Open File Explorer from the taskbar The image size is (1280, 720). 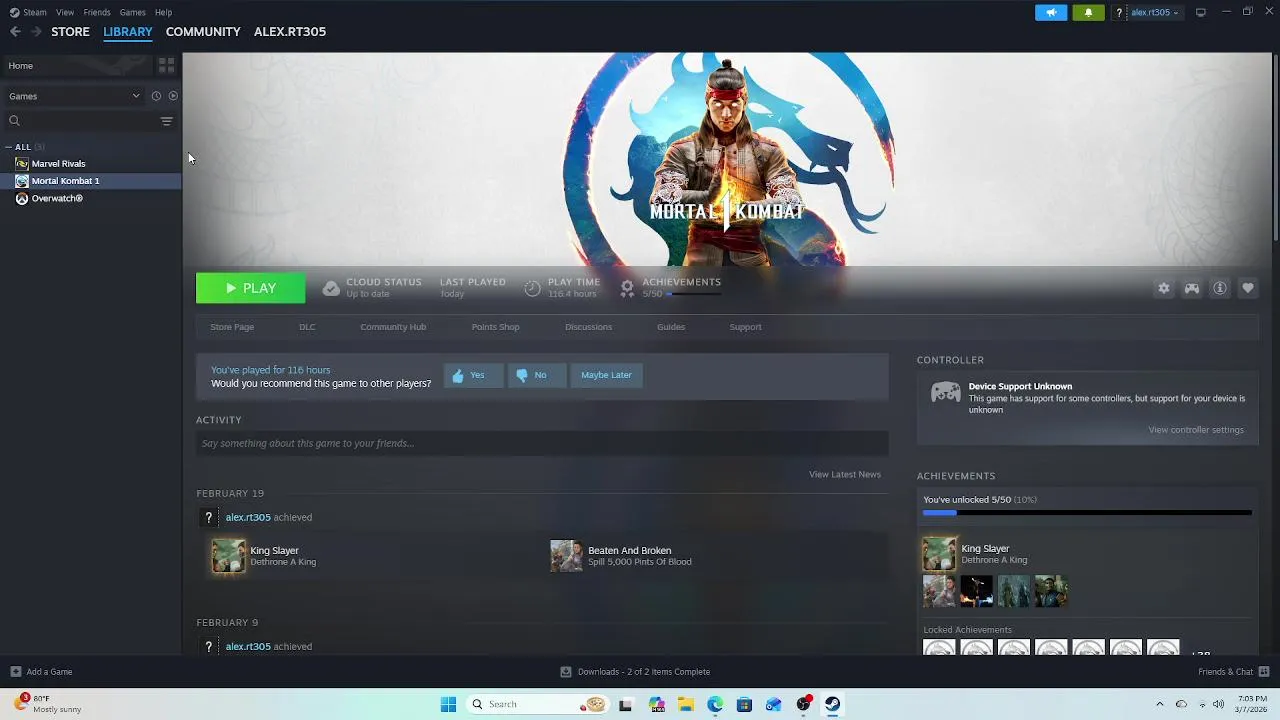pos(686,704)
